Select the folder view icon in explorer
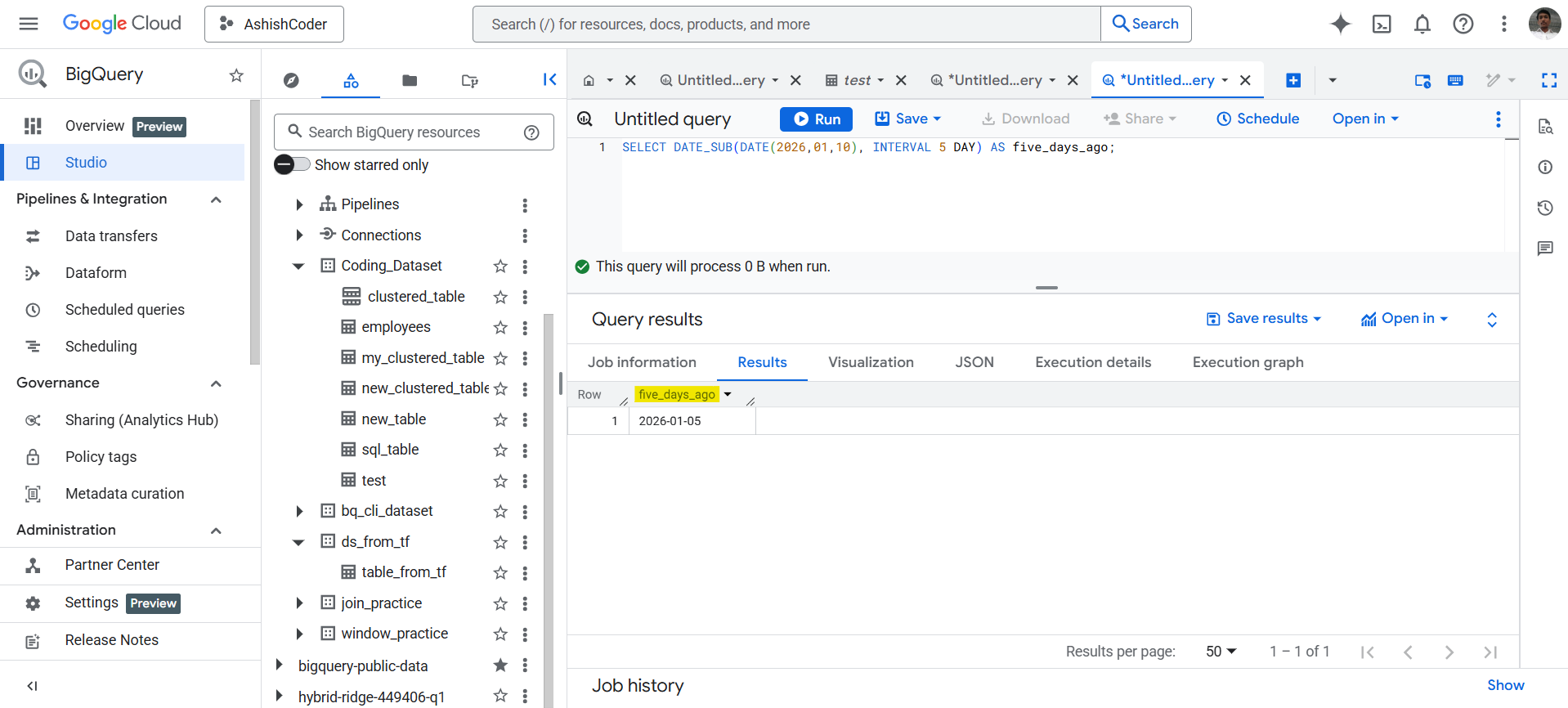Viewport: 1568px width, 708px height. 410,80
